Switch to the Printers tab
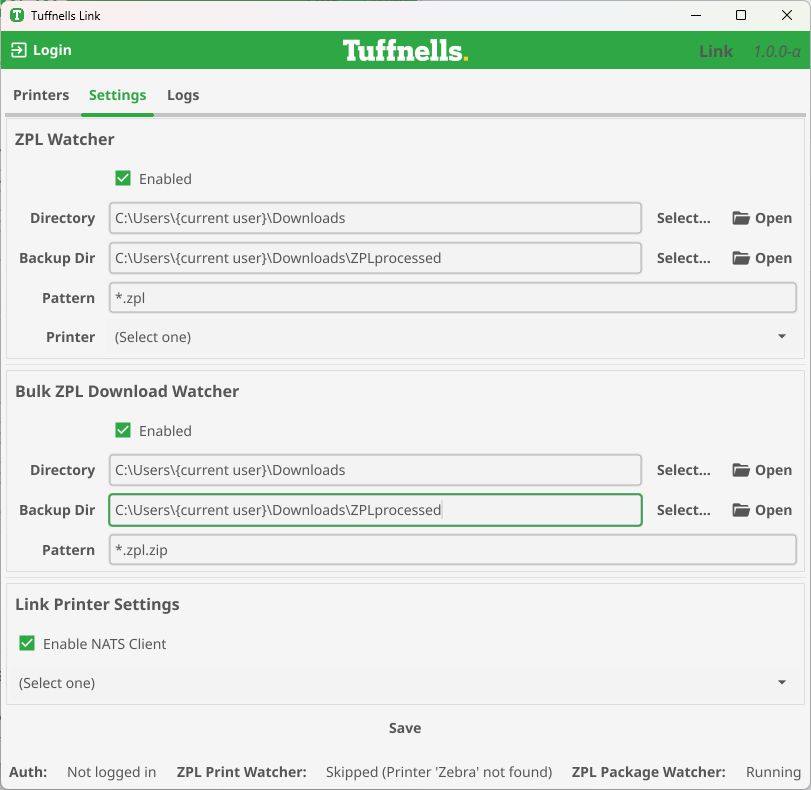 (x=41, y=95)
